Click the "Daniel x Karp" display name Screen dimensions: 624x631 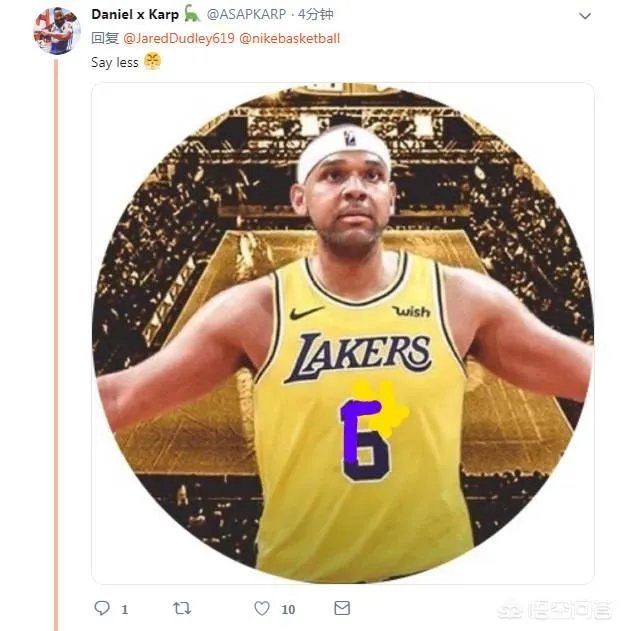point(135,14)
